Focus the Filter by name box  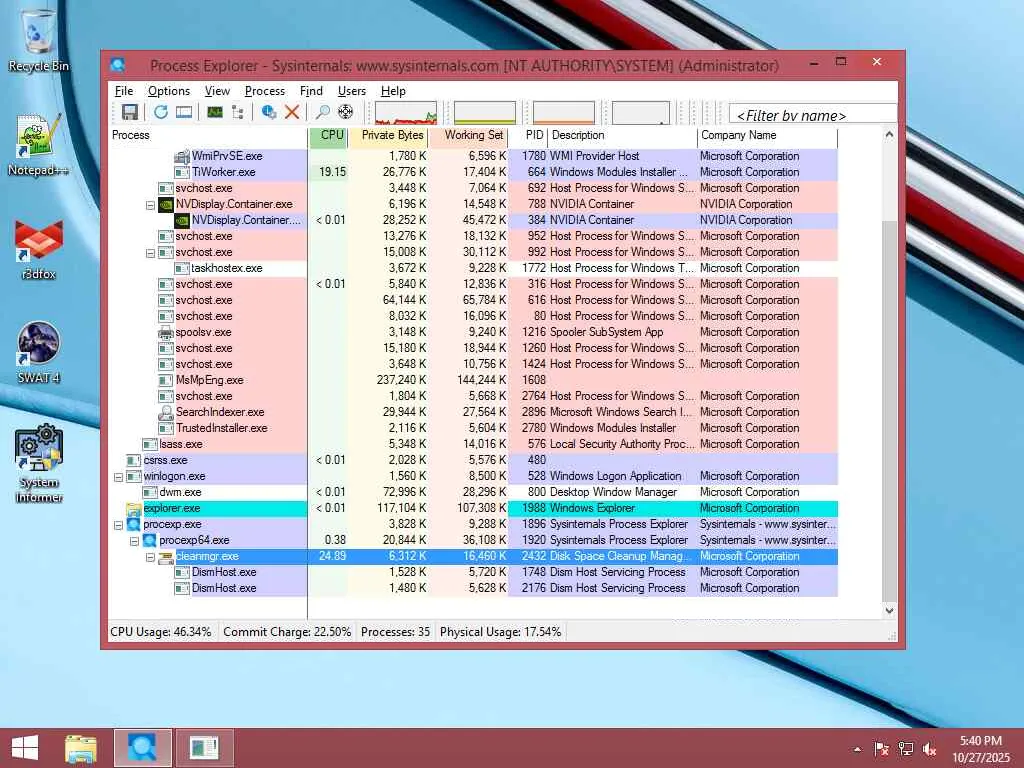(x=812, y=115)
